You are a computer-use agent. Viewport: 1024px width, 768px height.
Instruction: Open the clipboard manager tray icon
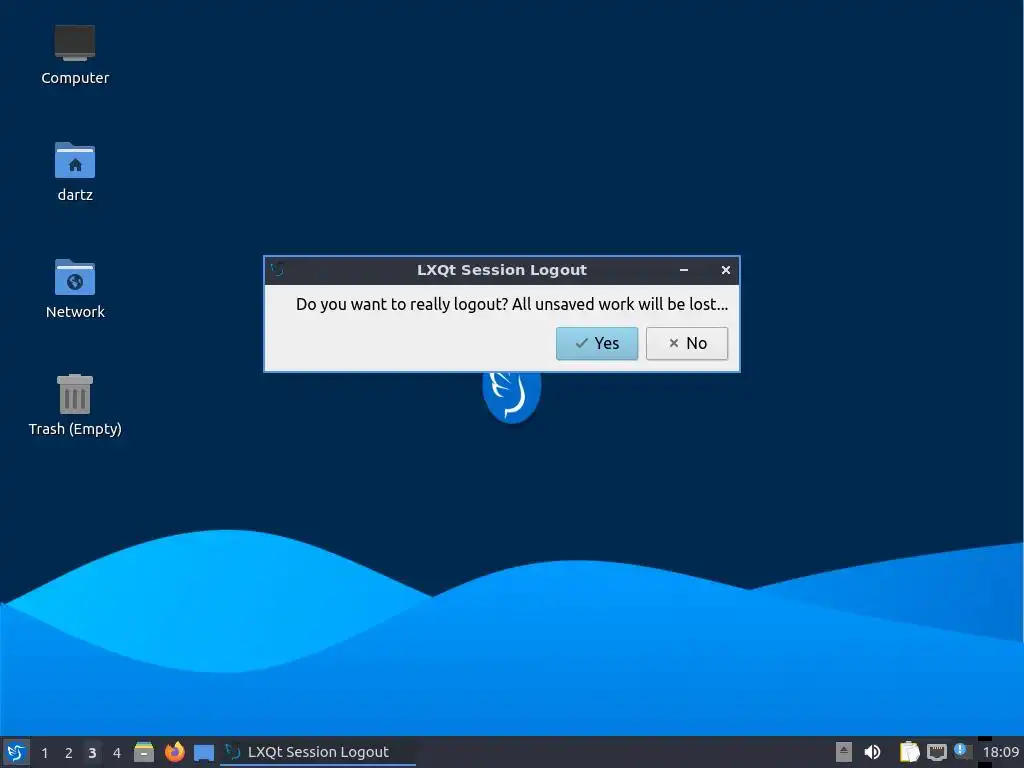909,752
